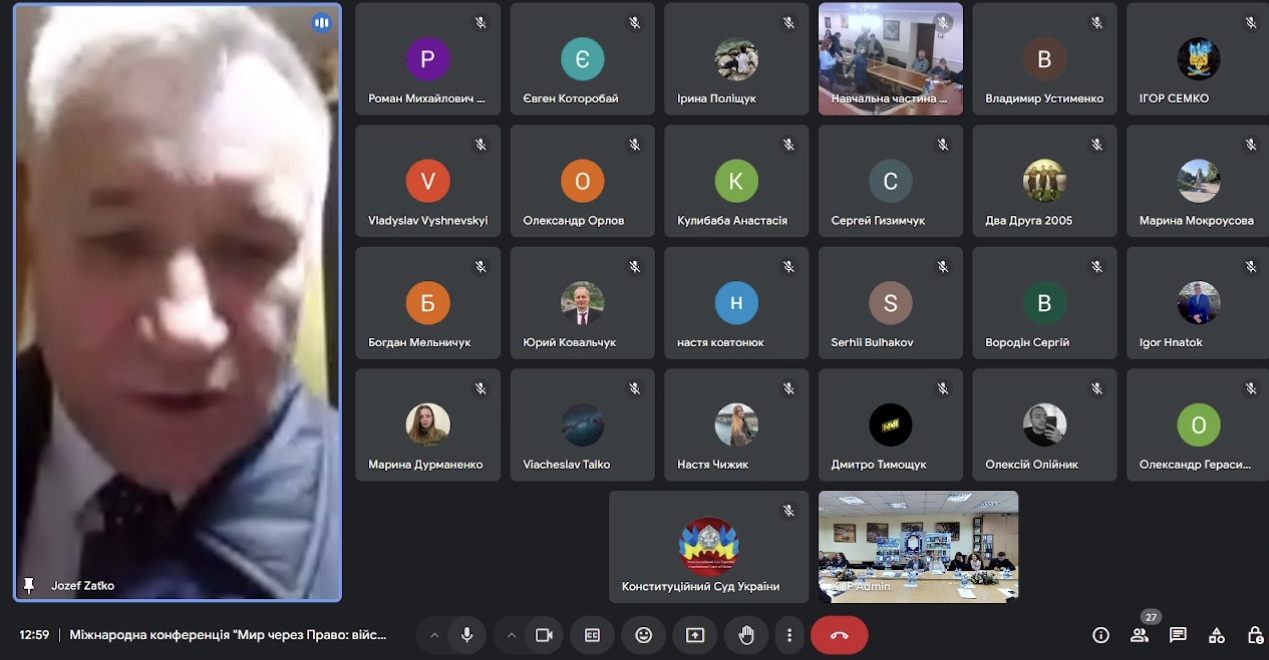
Task: Open the more options three-dot menu
Action: (789, 635)
